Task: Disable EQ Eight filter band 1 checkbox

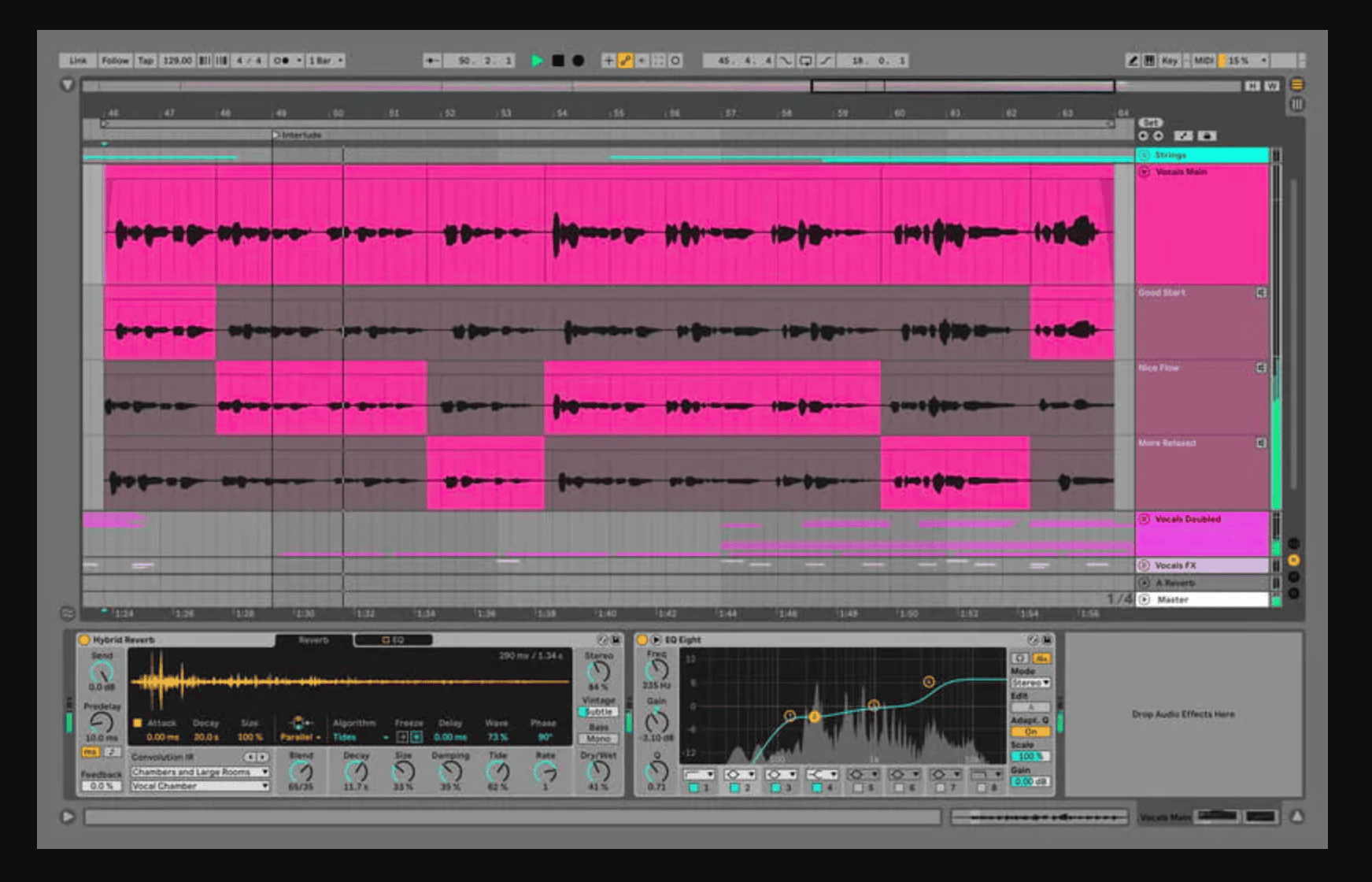Action: pyautogui.click(x=694, y=787)
